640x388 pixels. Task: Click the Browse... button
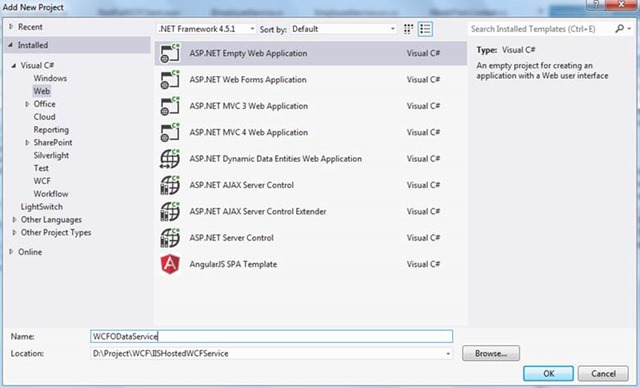click(491, 353)
